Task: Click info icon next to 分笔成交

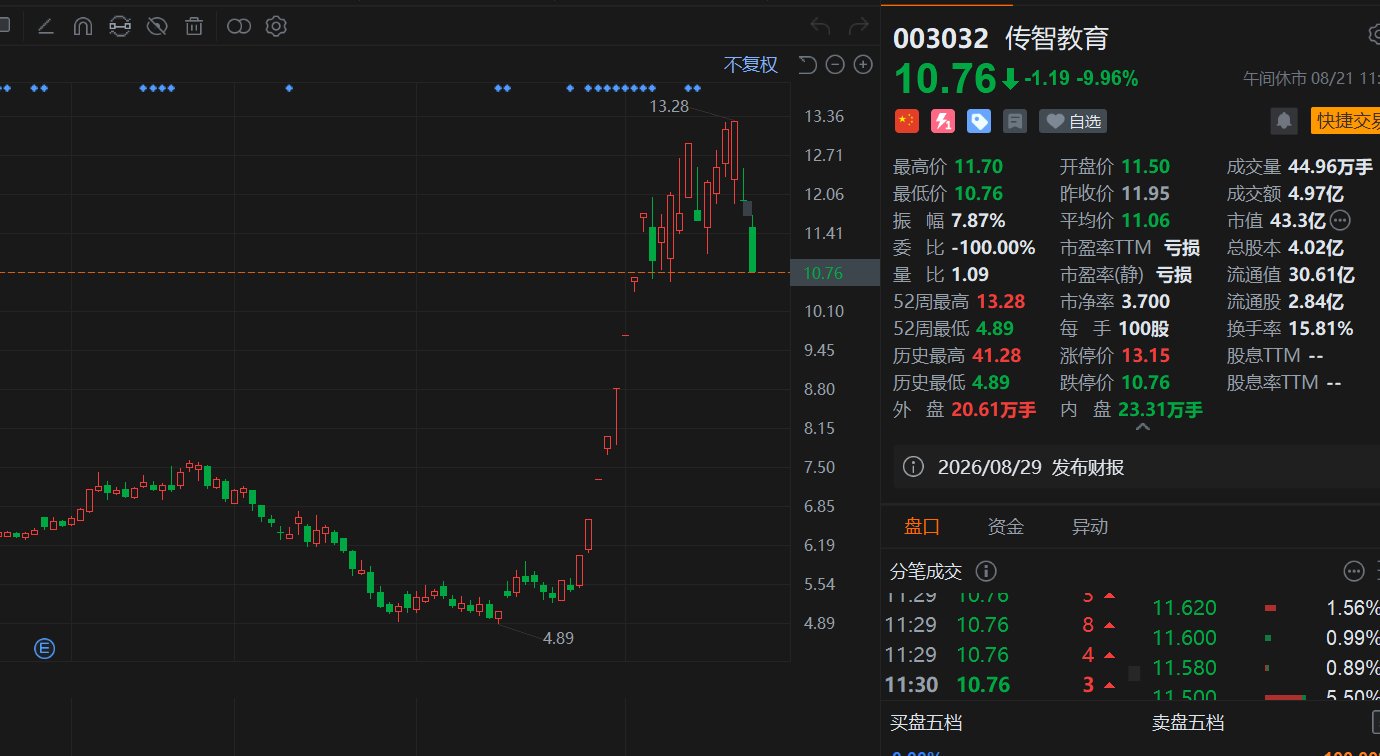Action: 985,571
